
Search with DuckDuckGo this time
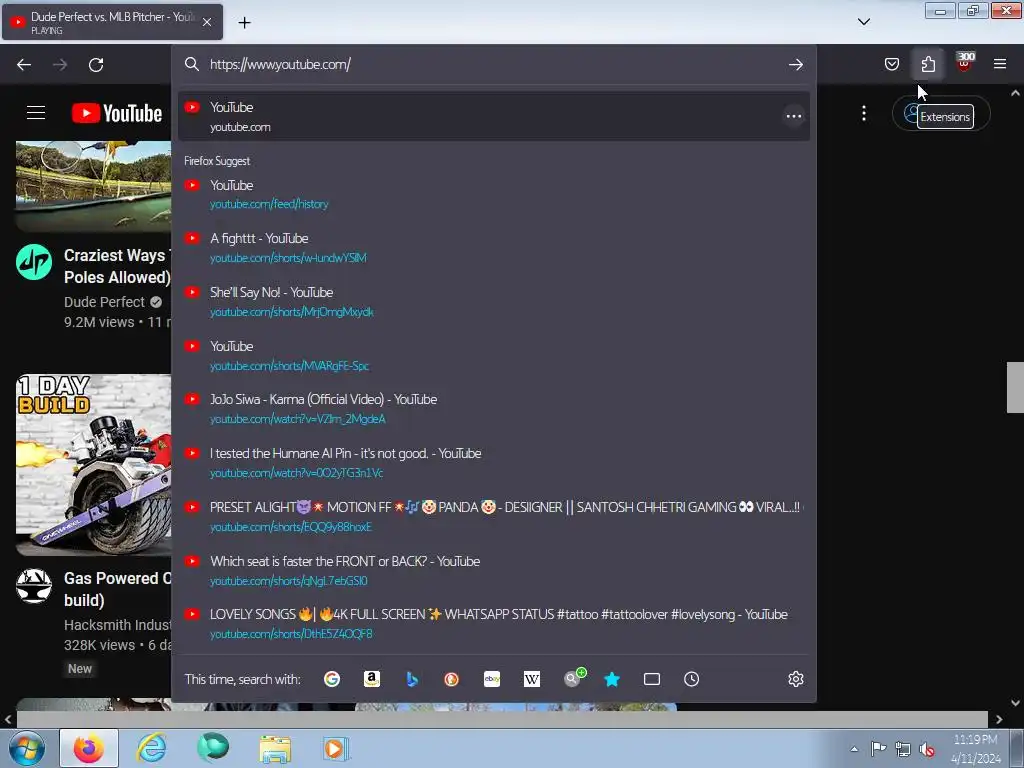coord(451,679)
